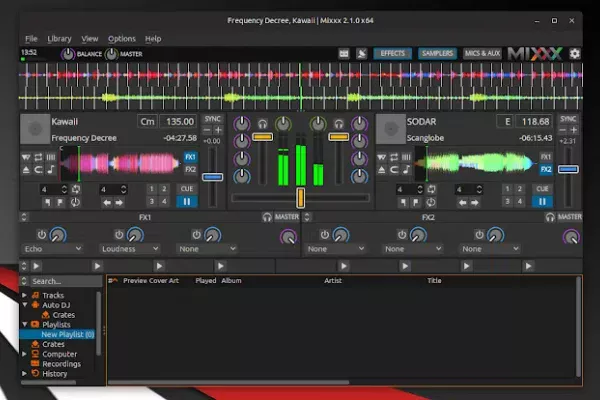Screen dimensions: 600x400
Task: Toggle FX2 first slot power button
Action: (x=324, y=234)
